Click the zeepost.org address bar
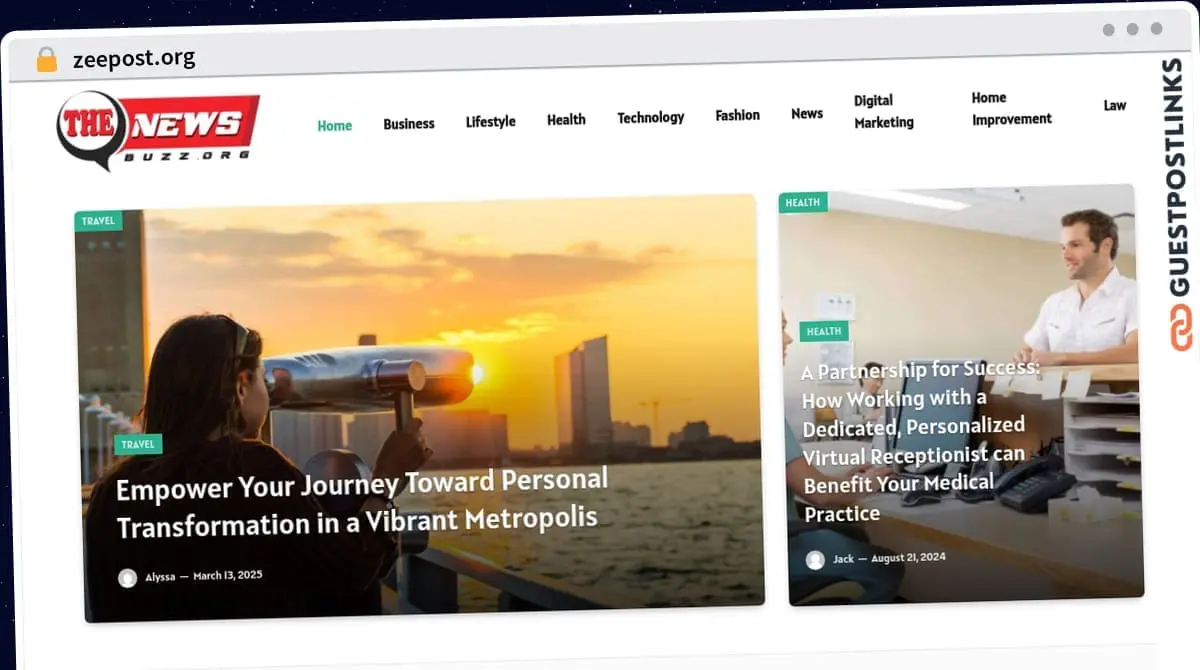 point(134,59)
